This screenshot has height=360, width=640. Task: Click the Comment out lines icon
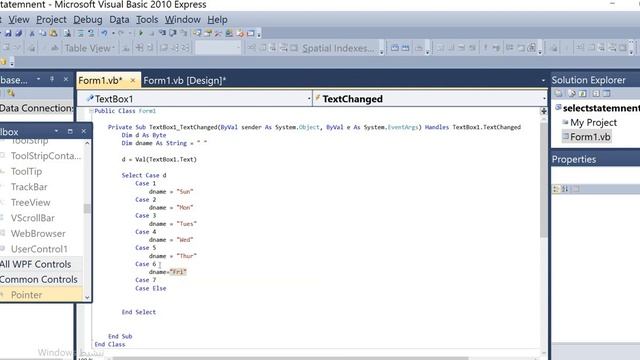(80, 33)
